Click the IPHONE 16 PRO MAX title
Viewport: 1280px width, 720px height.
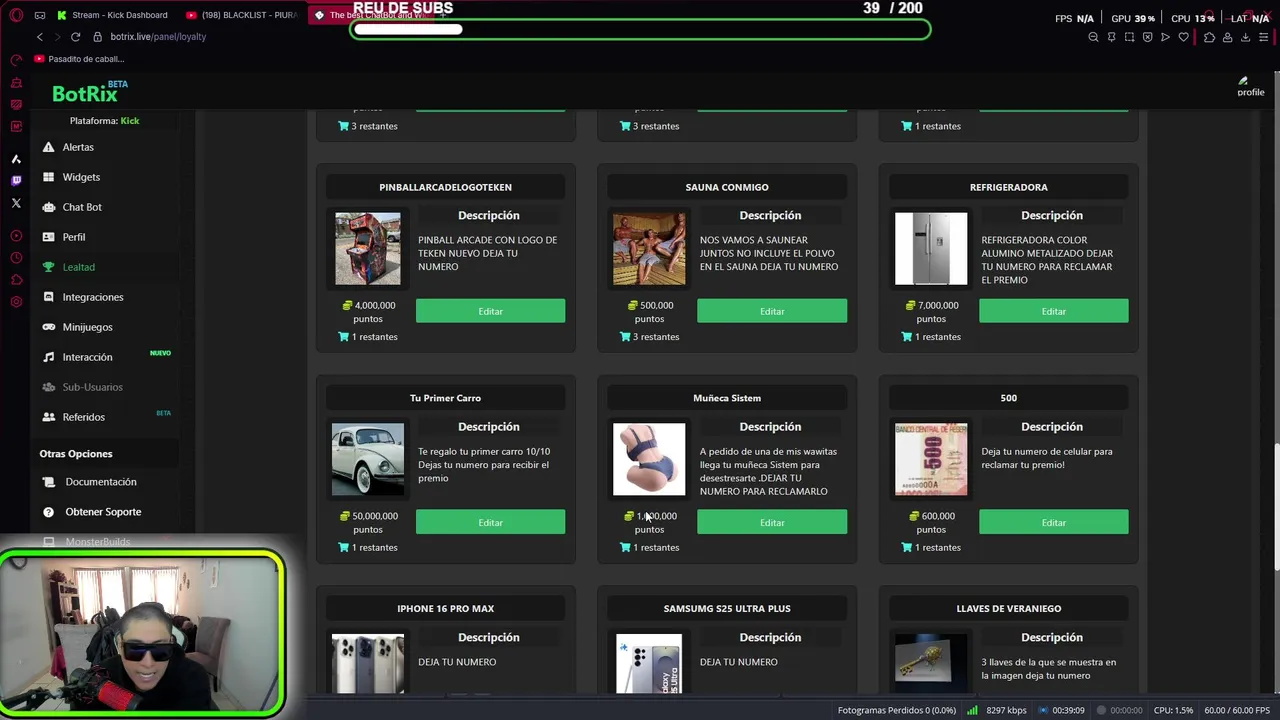[x=445, y=608]
